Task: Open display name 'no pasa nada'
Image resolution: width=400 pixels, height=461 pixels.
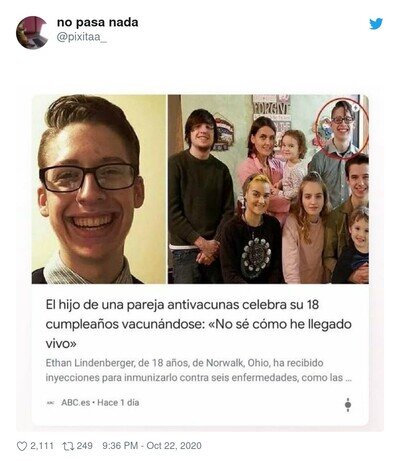Action: pyautogui.click(x=98, y=23)
